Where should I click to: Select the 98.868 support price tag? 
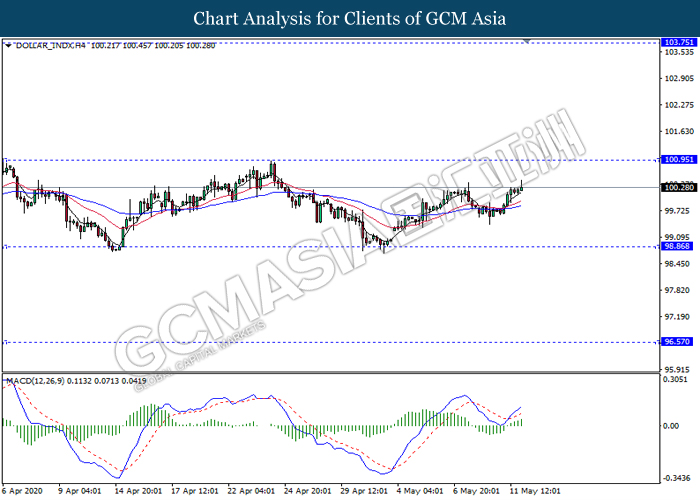click(677, 246)
